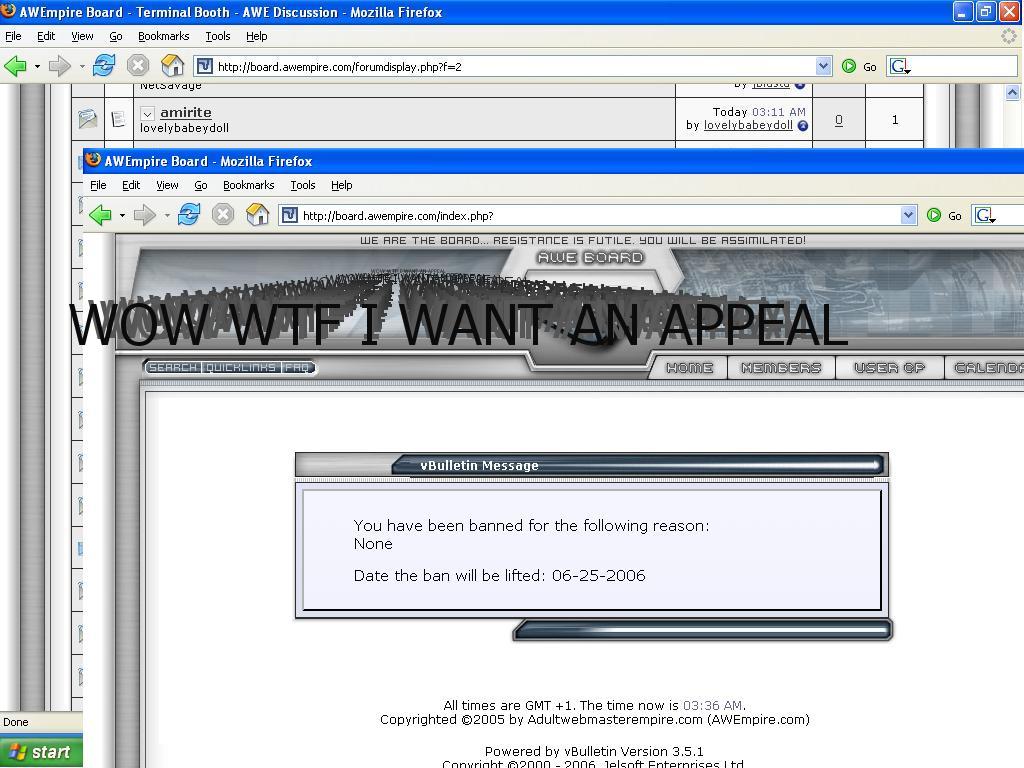1024x768 pixels.
Task: Open Go menu in front AWEmpire Board window
Action: tap(200, 185)
